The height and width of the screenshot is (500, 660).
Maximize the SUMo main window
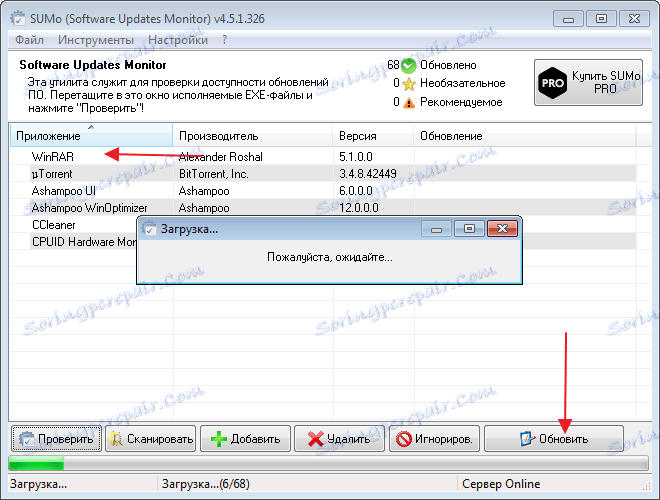pyautogui.click(x=601, y=19)
